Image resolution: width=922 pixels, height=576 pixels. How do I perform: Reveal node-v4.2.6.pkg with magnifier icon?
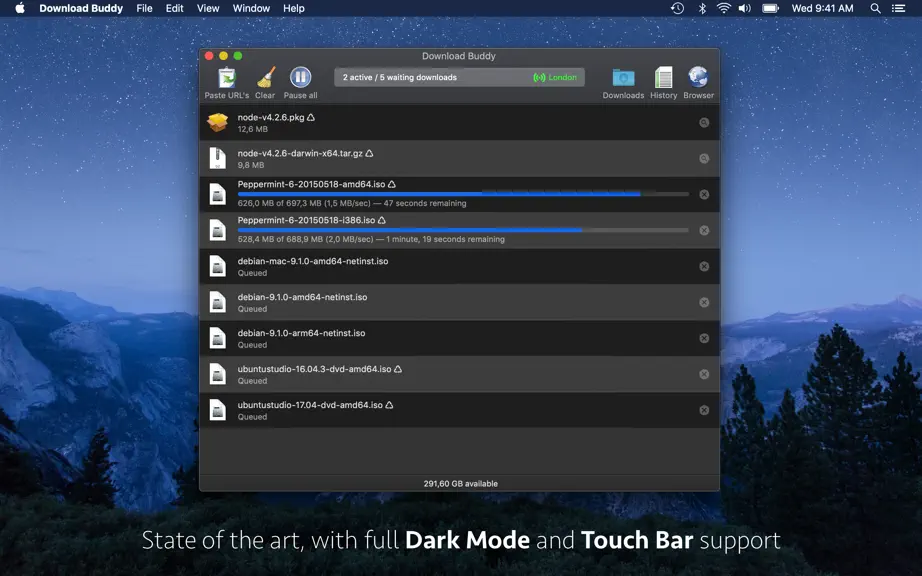tap(704, 123)
